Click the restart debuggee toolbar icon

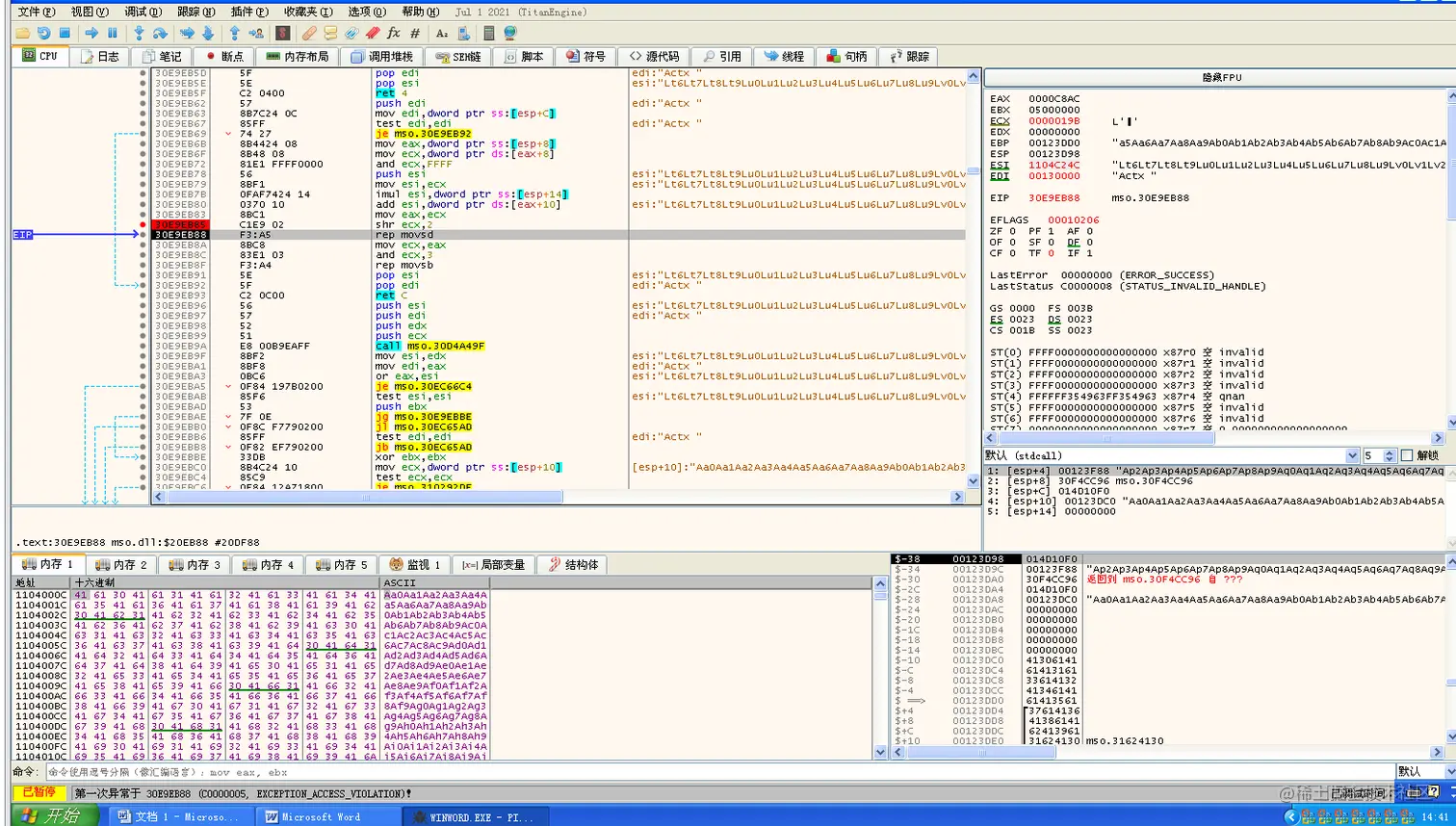pyautogui.click(x=43, y=33)
